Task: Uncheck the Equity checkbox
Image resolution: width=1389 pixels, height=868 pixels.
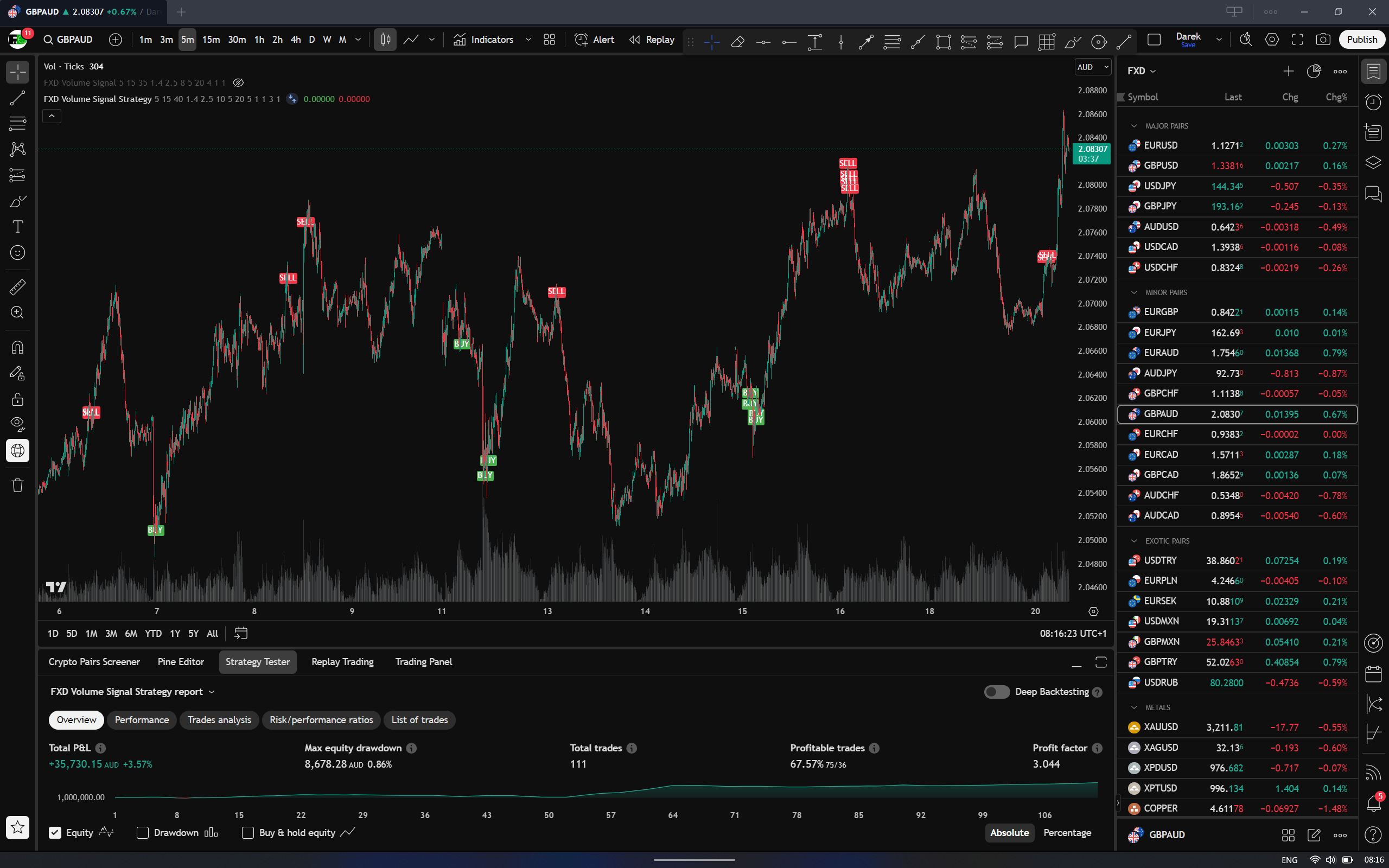Action: point(54,832)
